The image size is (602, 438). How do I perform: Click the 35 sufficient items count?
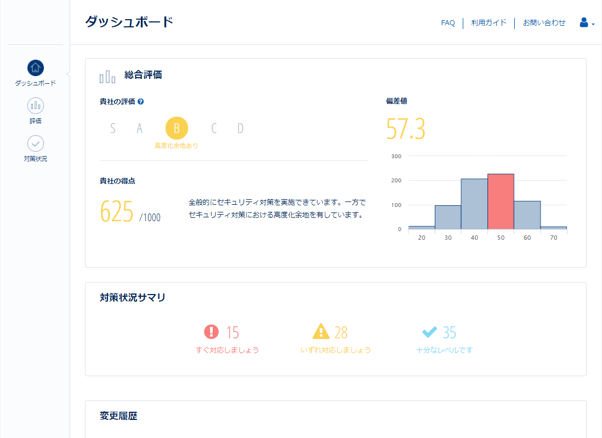coord(450,332)
